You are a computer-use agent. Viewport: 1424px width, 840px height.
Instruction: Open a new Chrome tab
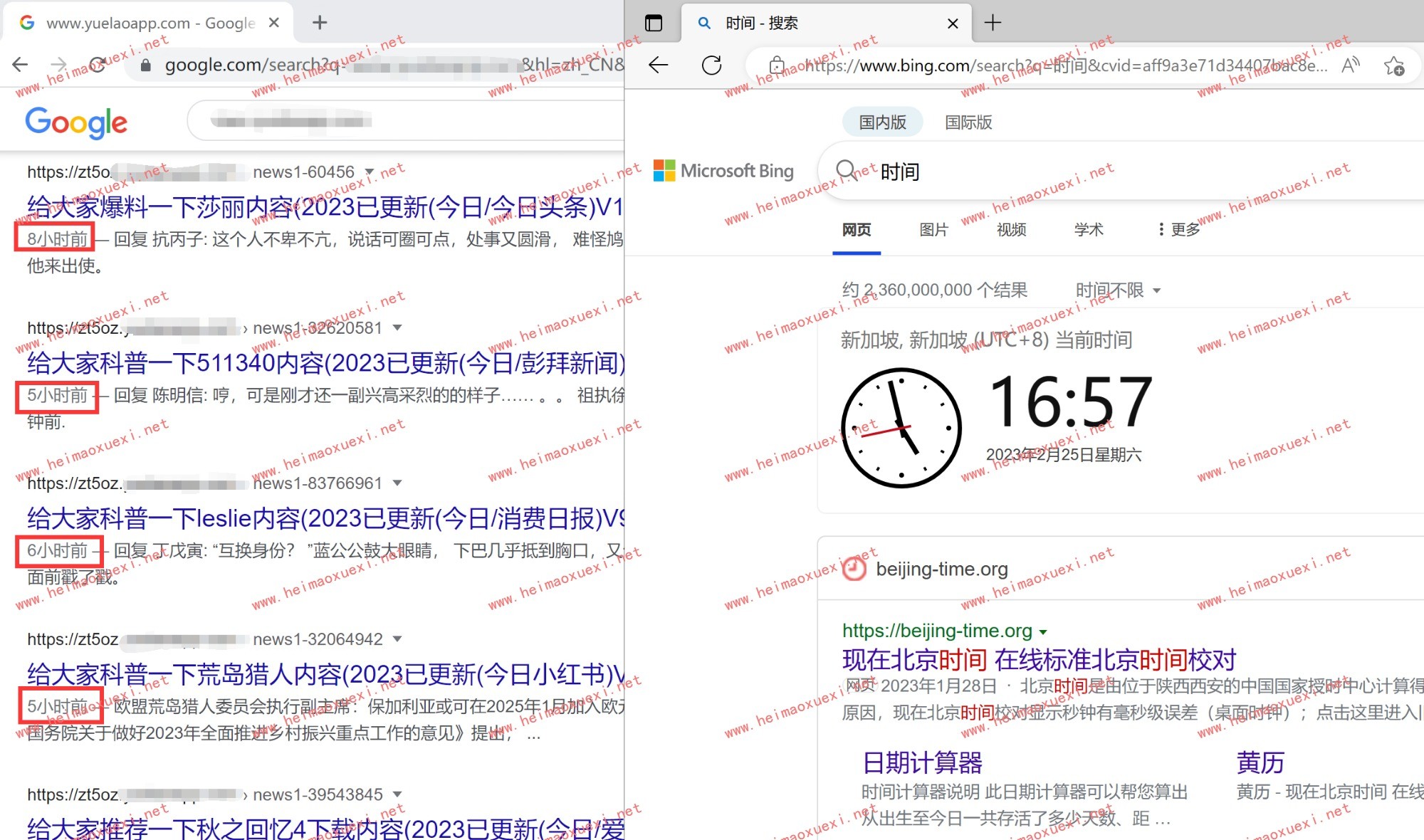tap(320, 23)
